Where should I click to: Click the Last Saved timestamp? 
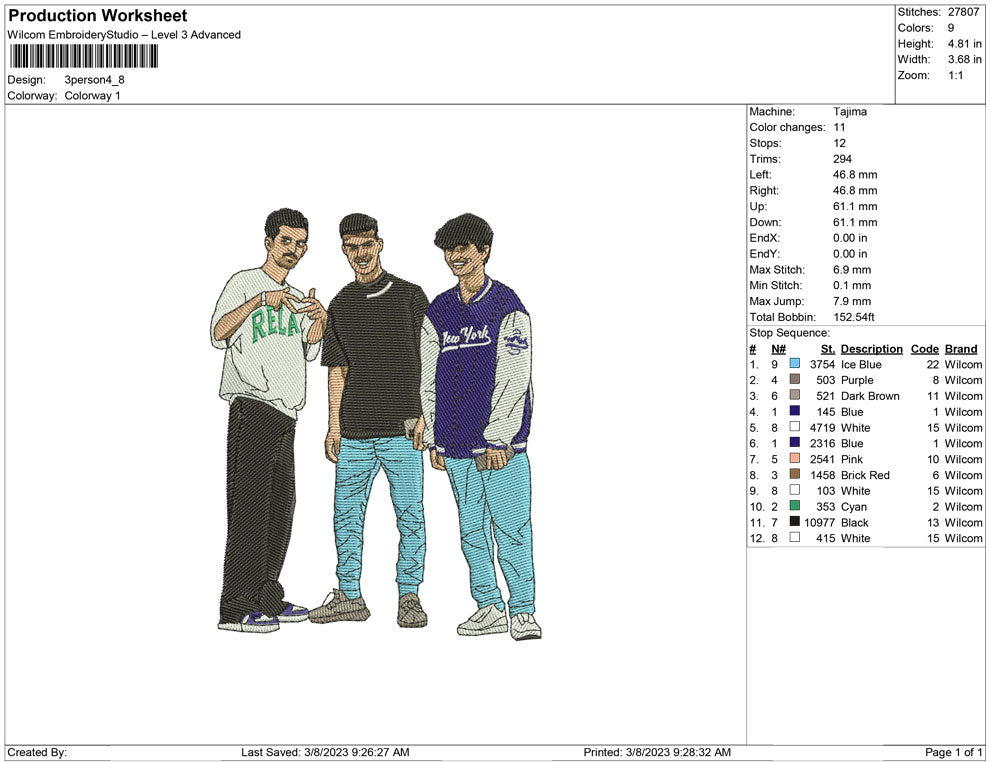tap(325, 752)
